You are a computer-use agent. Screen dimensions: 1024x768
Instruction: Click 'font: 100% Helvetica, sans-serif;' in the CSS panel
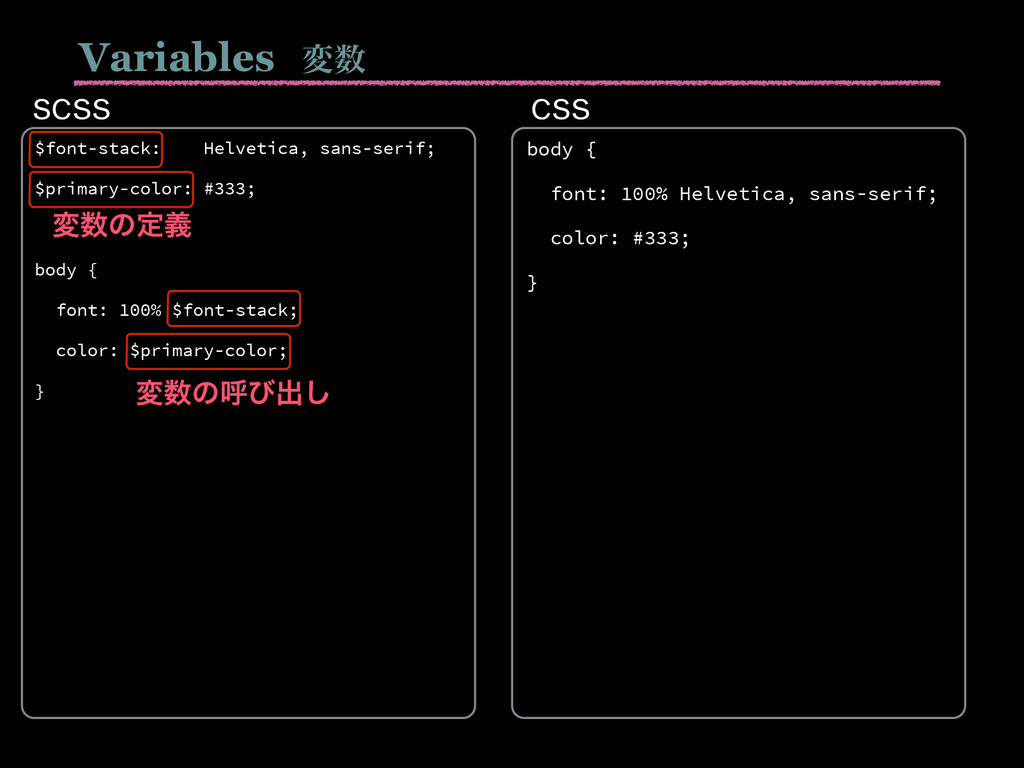[x=744, y=194]
